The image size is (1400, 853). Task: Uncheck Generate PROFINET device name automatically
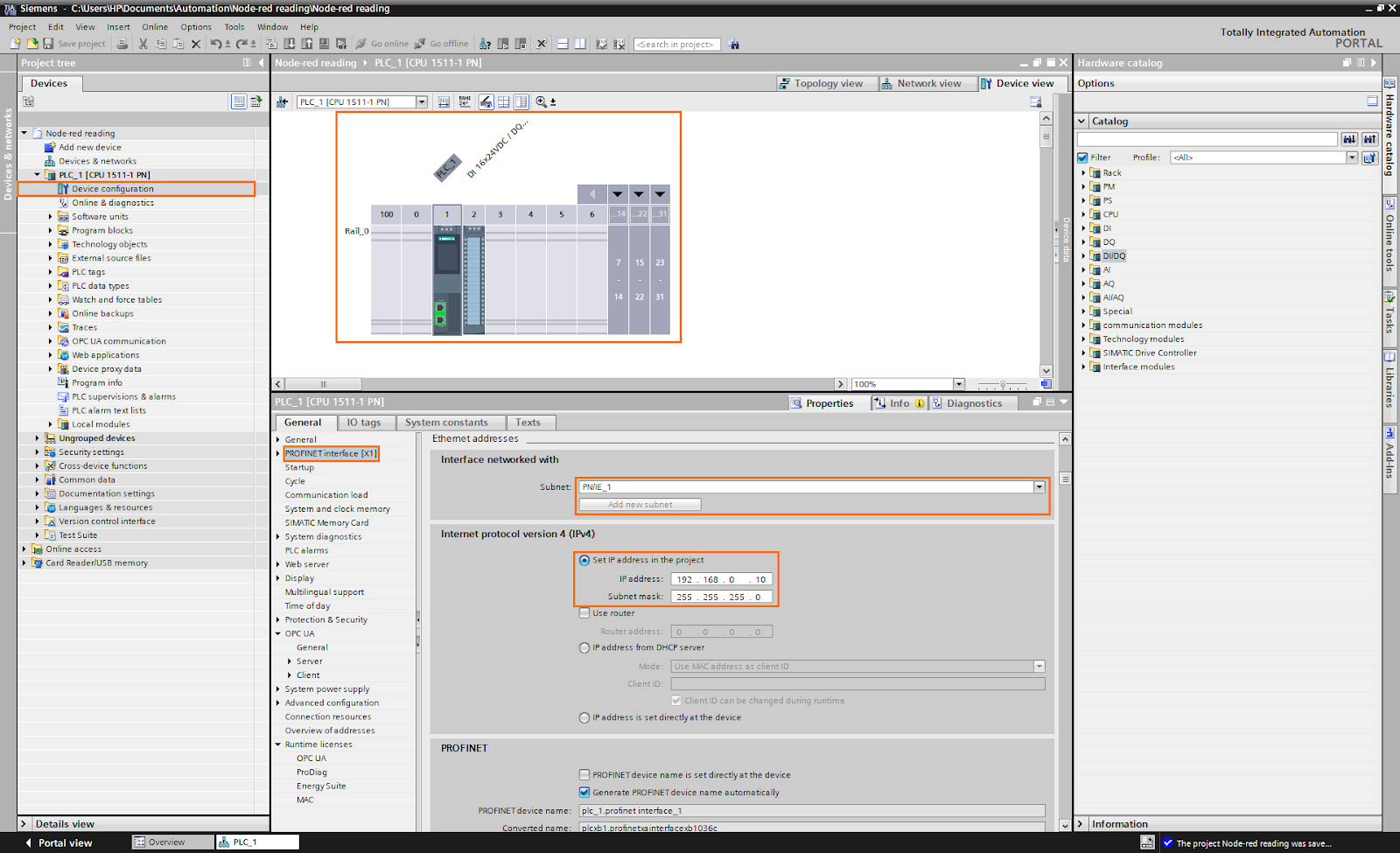[x=584, y=793]
